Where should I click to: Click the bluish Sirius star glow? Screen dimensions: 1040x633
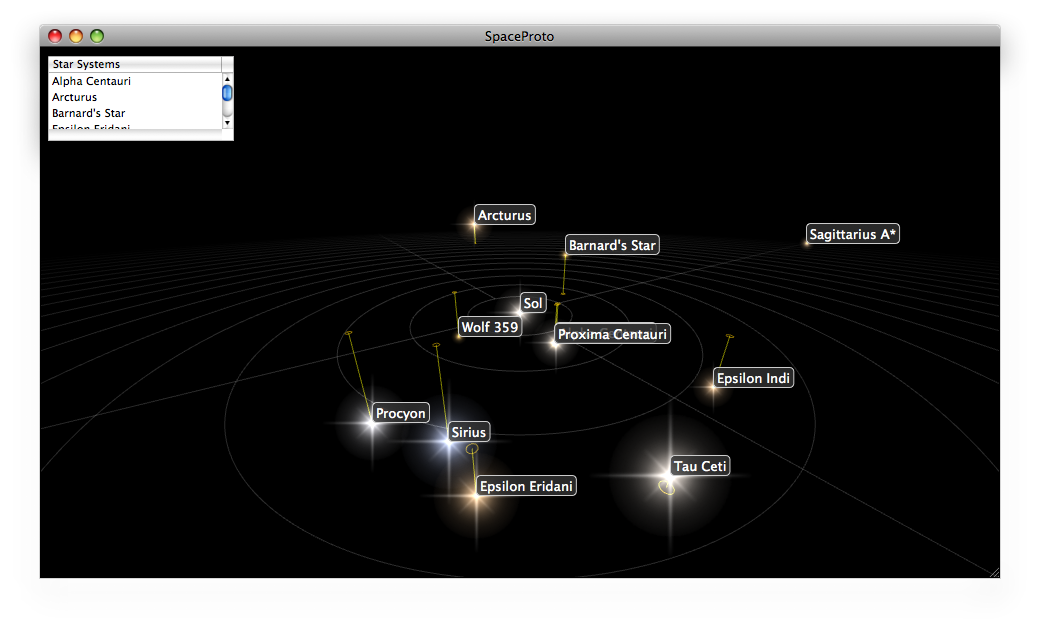(449, 443)
